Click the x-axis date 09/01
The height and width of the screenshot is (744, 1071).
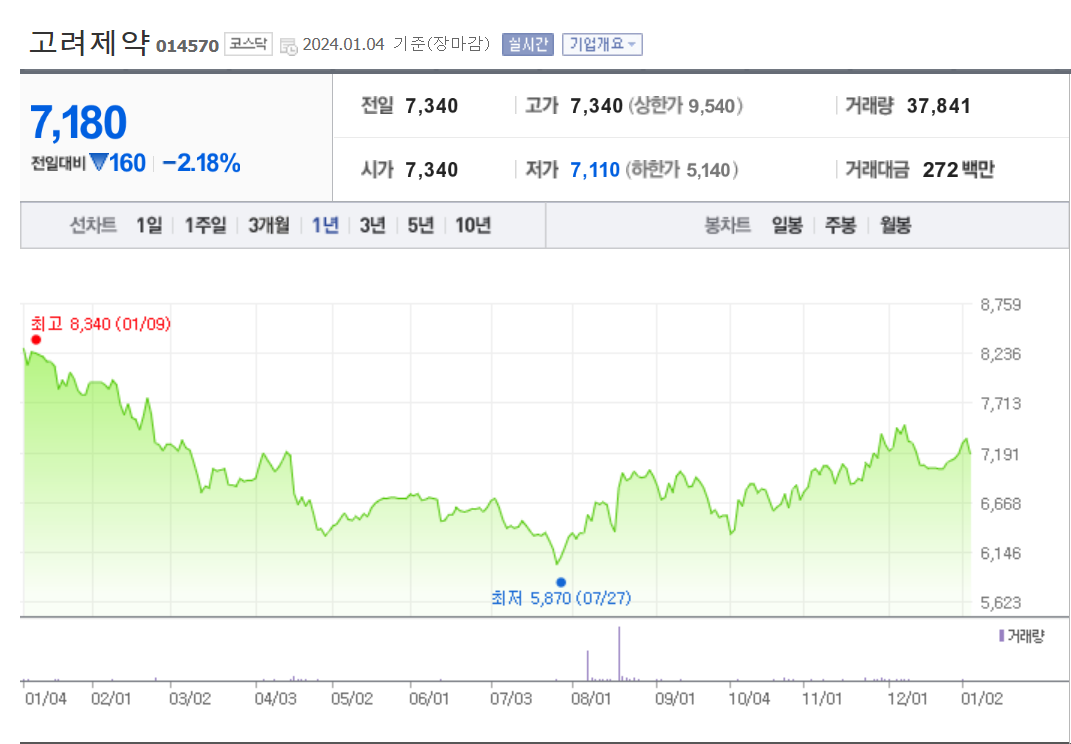click(x=676, y=700)
